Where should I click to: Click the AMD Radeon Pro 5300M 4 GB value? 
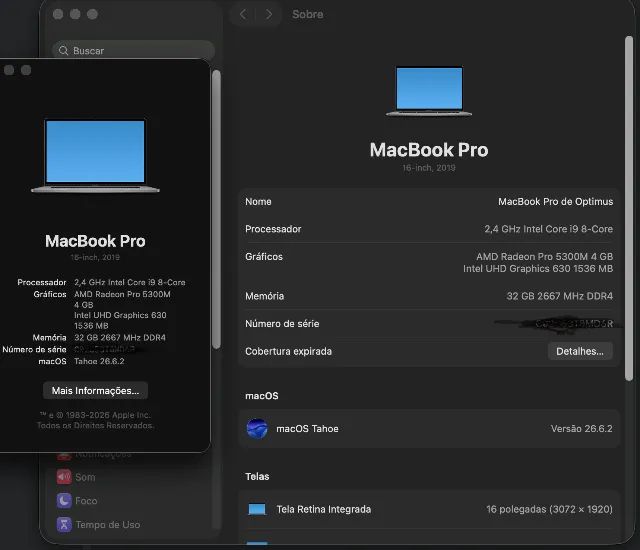[x=544, y=257]
